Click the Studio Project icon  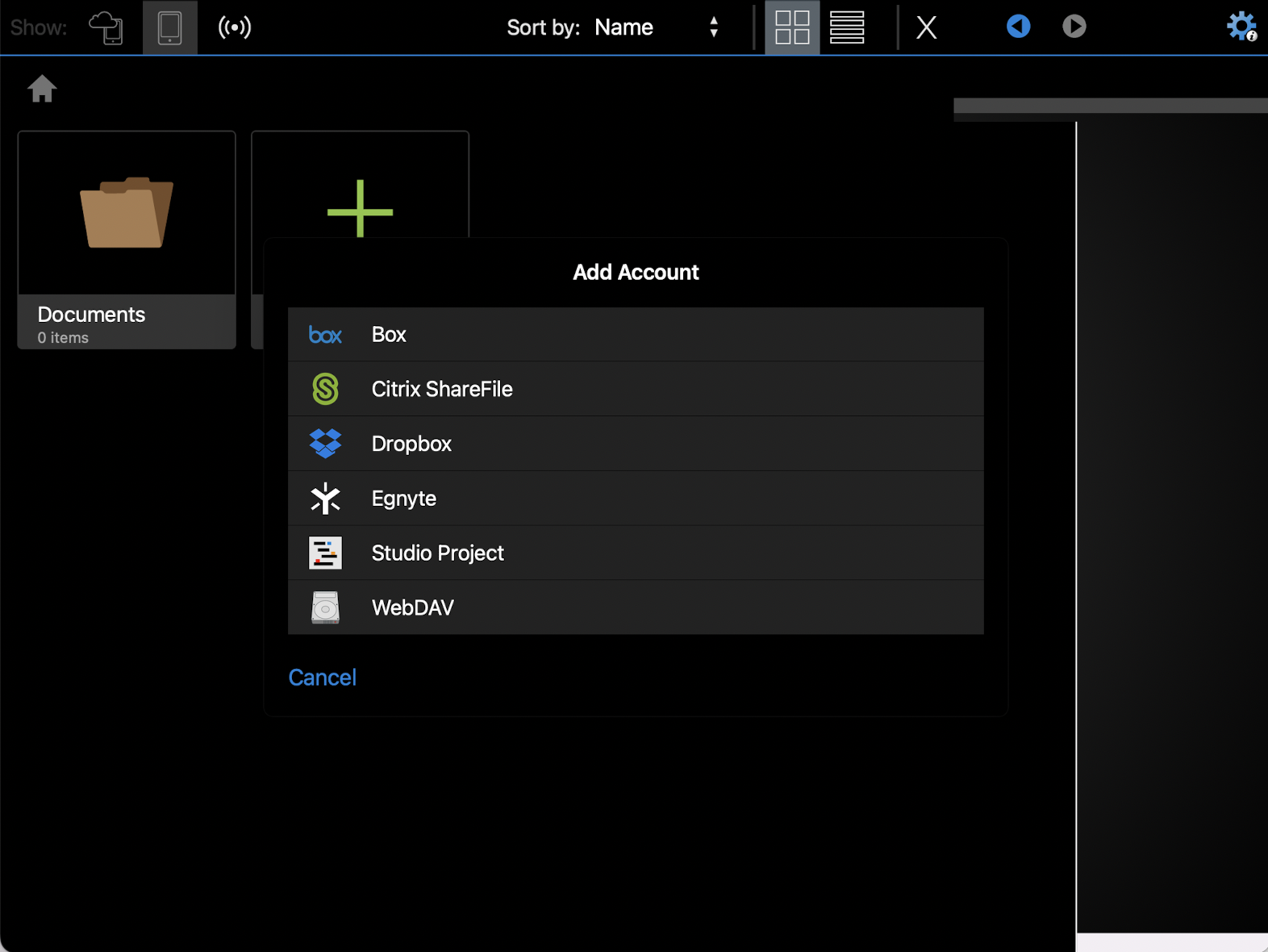[x=325, y=553]
